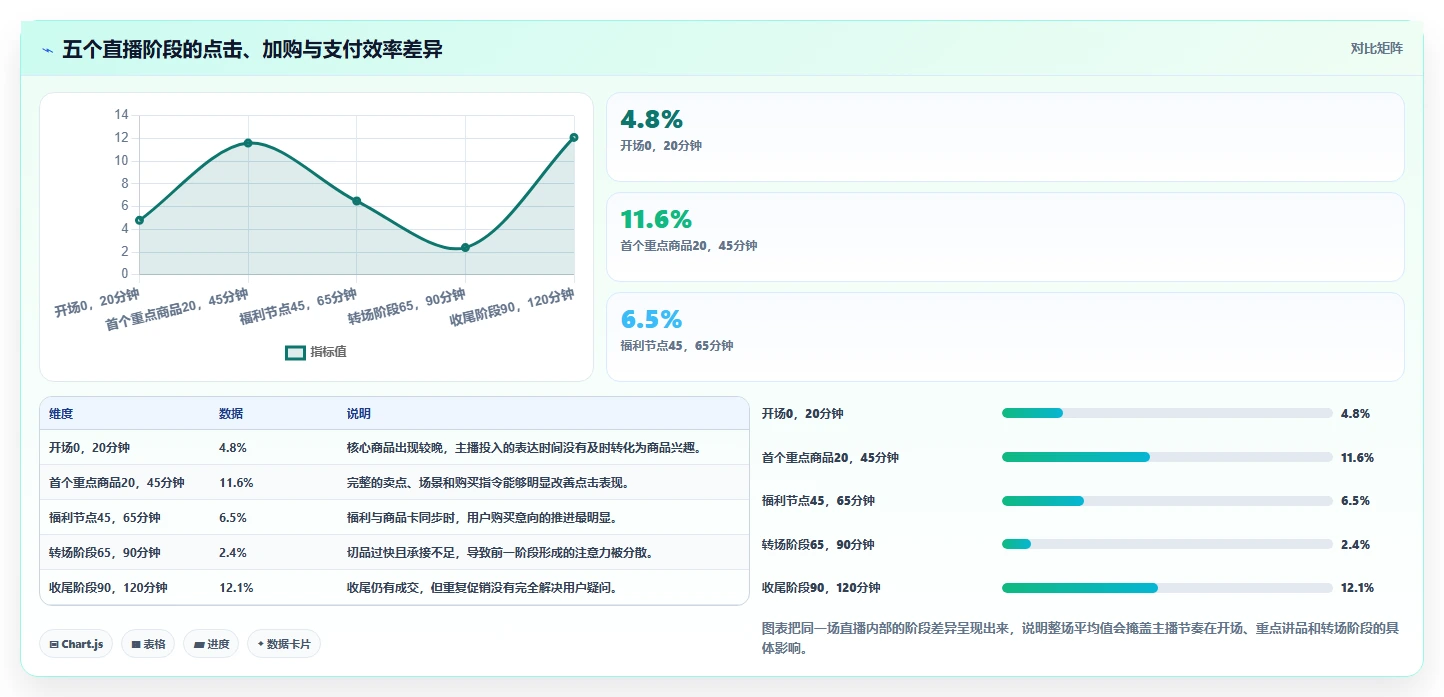Click the 进度 tag pill
Image resolution: width=1444 pixels, height=697 pixels.
(211, 644)
